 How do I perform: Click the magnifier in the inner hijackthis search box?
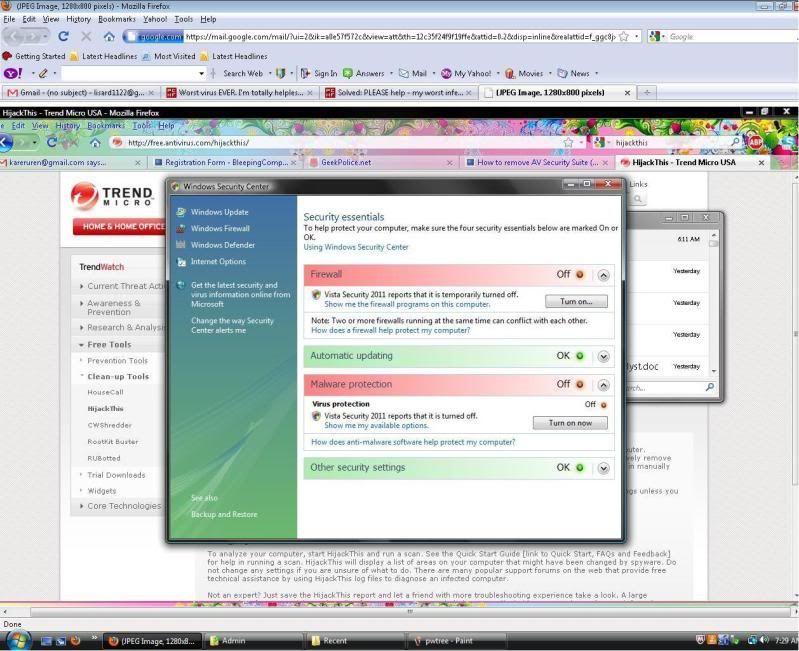(x=735, y=142)
